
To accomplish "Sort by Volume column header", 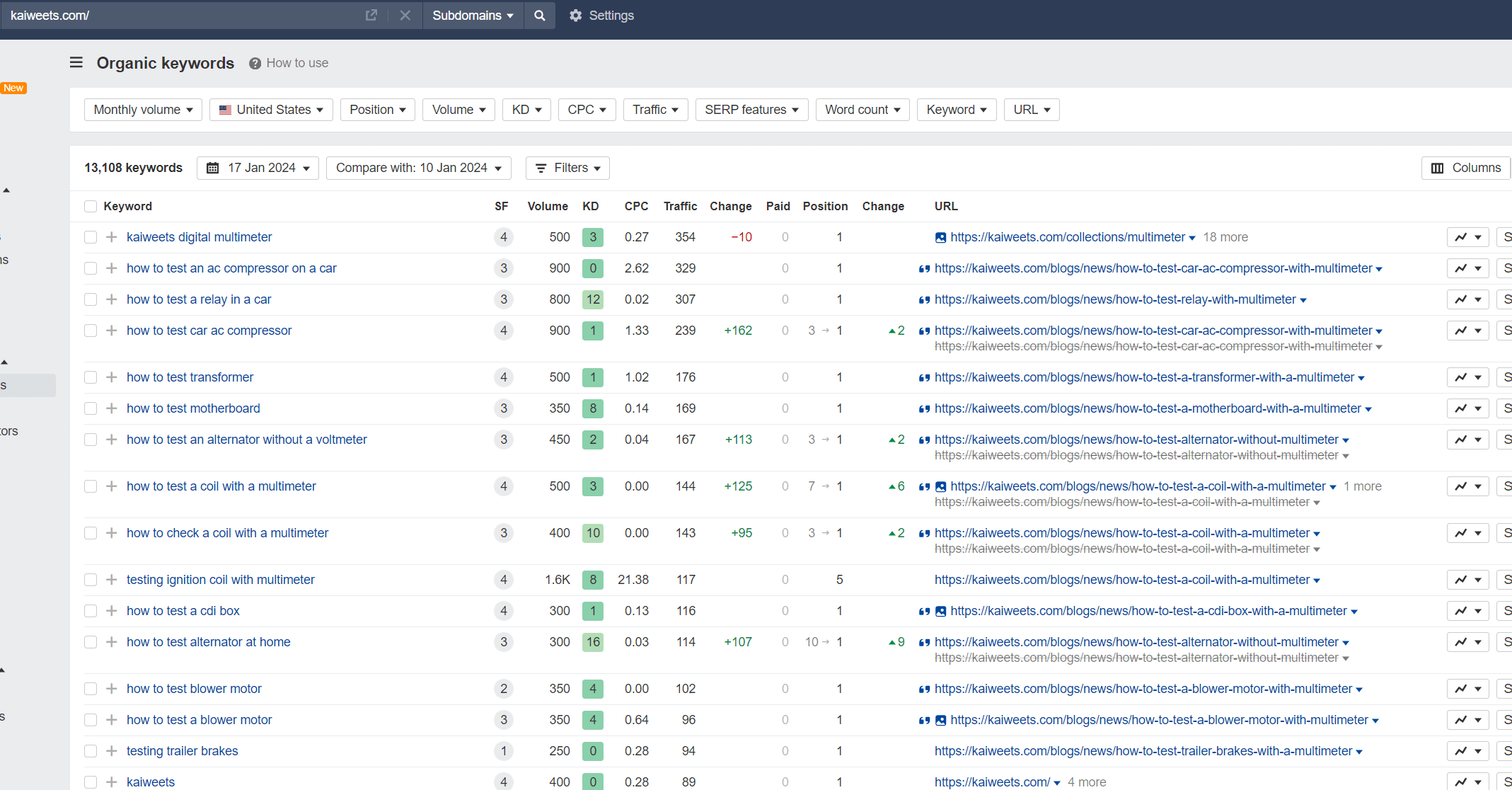I will 548,206.
